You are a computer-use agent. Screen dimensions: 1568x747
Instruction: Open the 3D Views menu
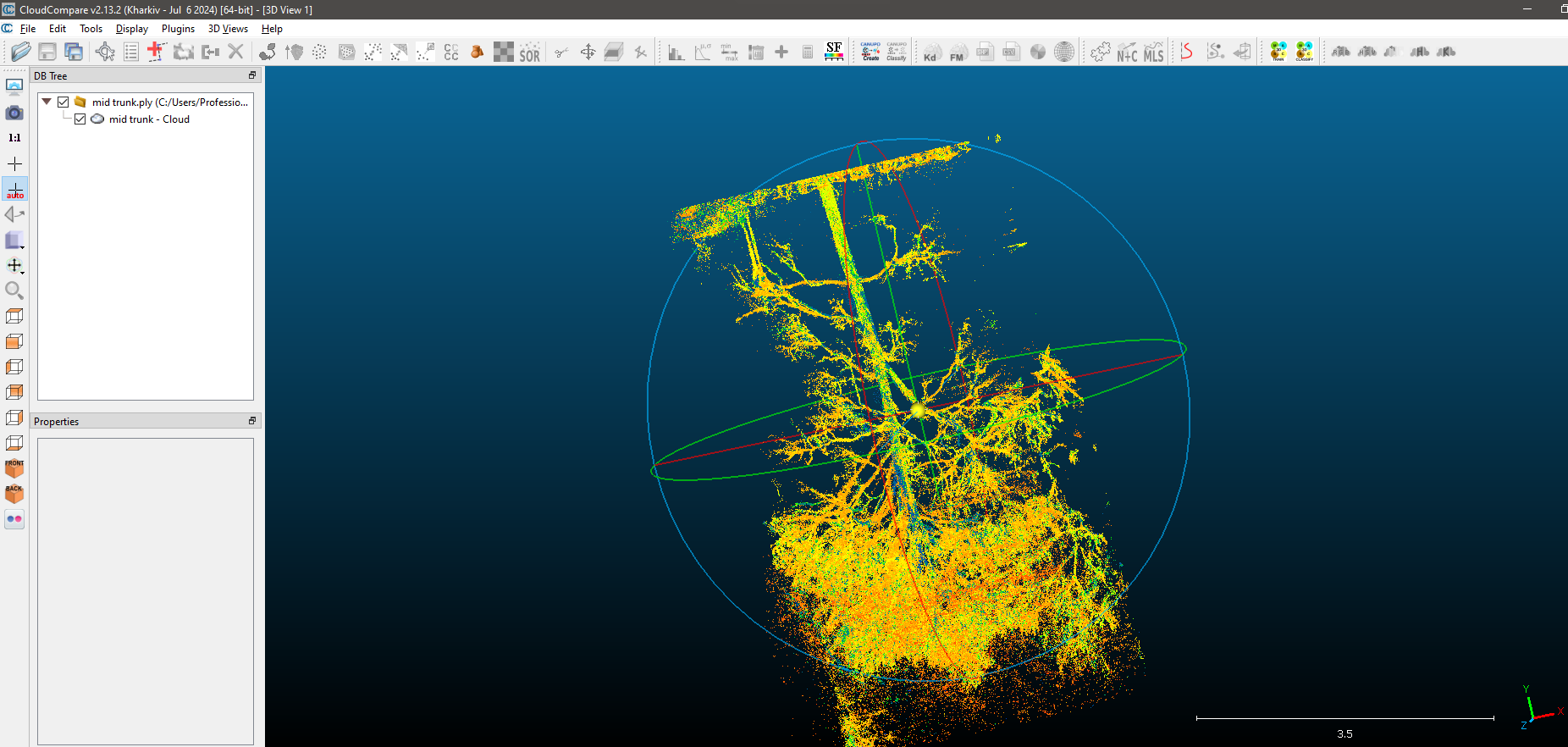coord(228,29)
